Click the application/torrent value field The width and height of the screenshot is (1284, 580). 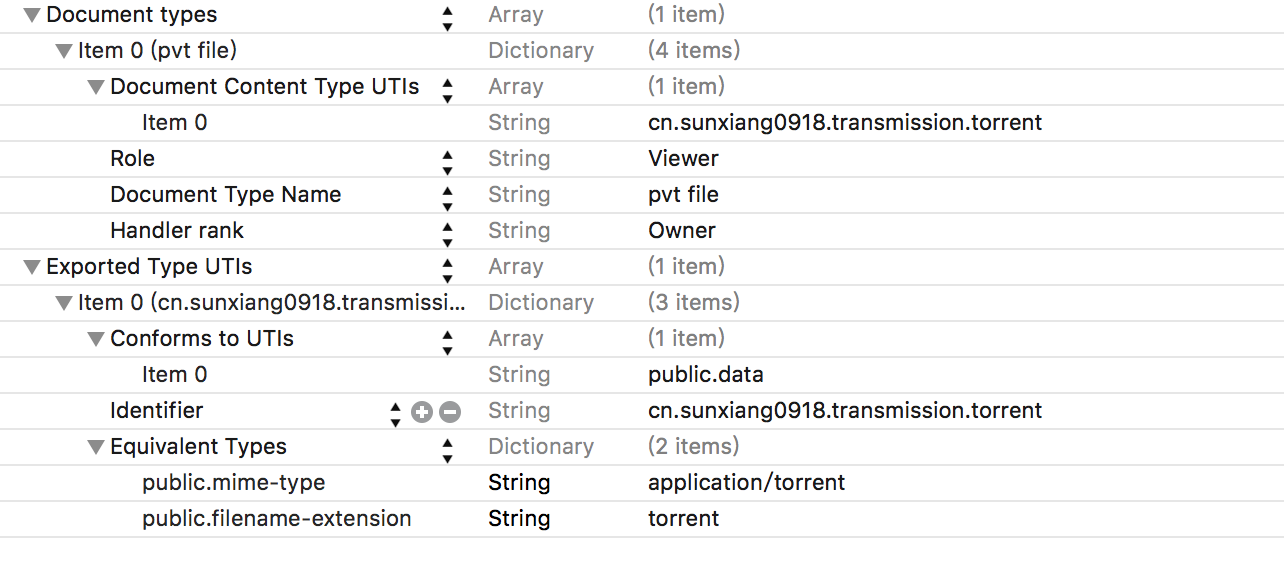(746, 483)
